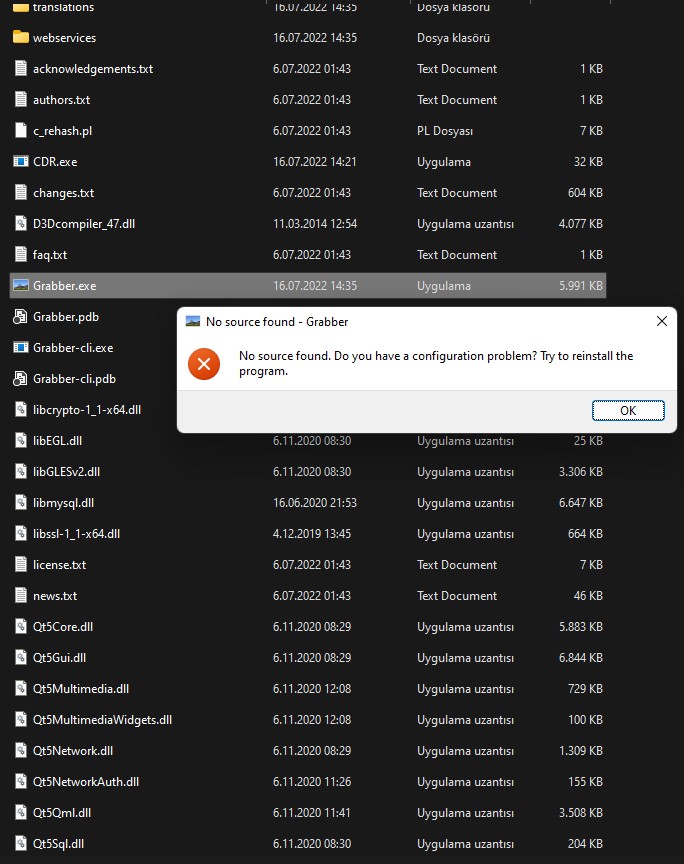
Task: Select the Qt5Multimedia.dll icon
Action: (x=22, y=688)
